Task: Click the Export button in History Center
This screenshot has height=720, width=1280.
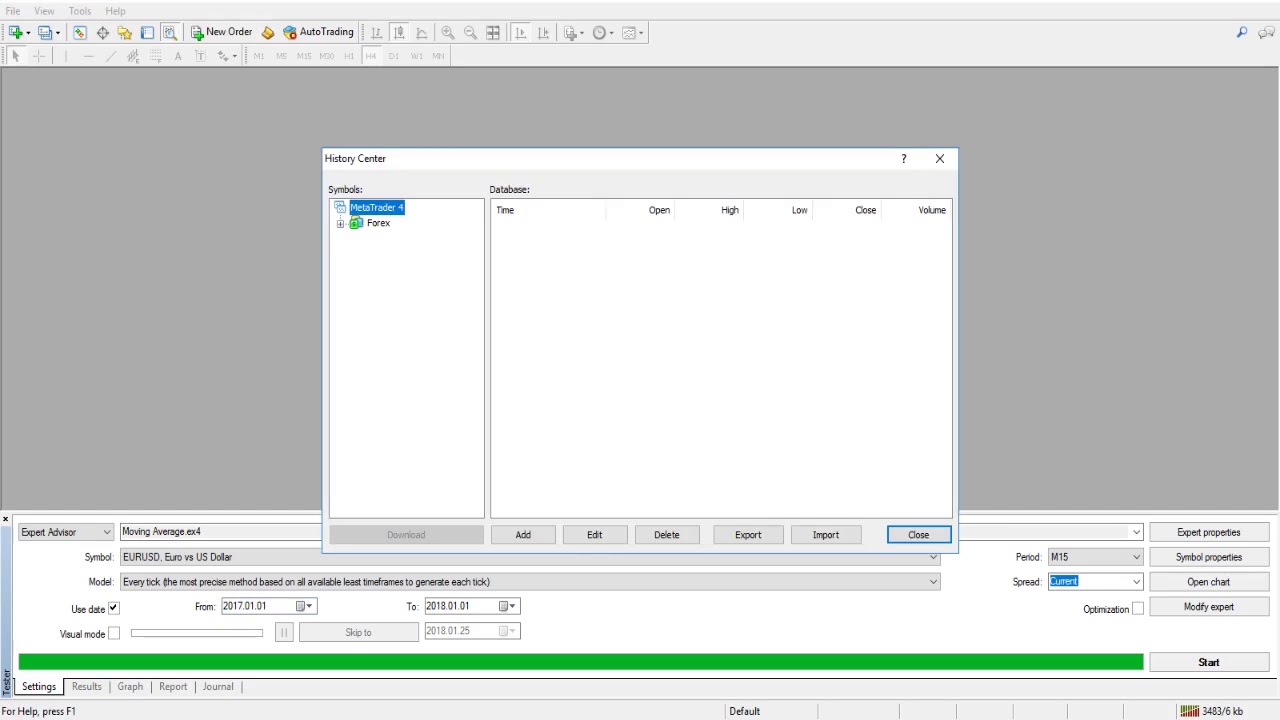Action: pos(748,535)
